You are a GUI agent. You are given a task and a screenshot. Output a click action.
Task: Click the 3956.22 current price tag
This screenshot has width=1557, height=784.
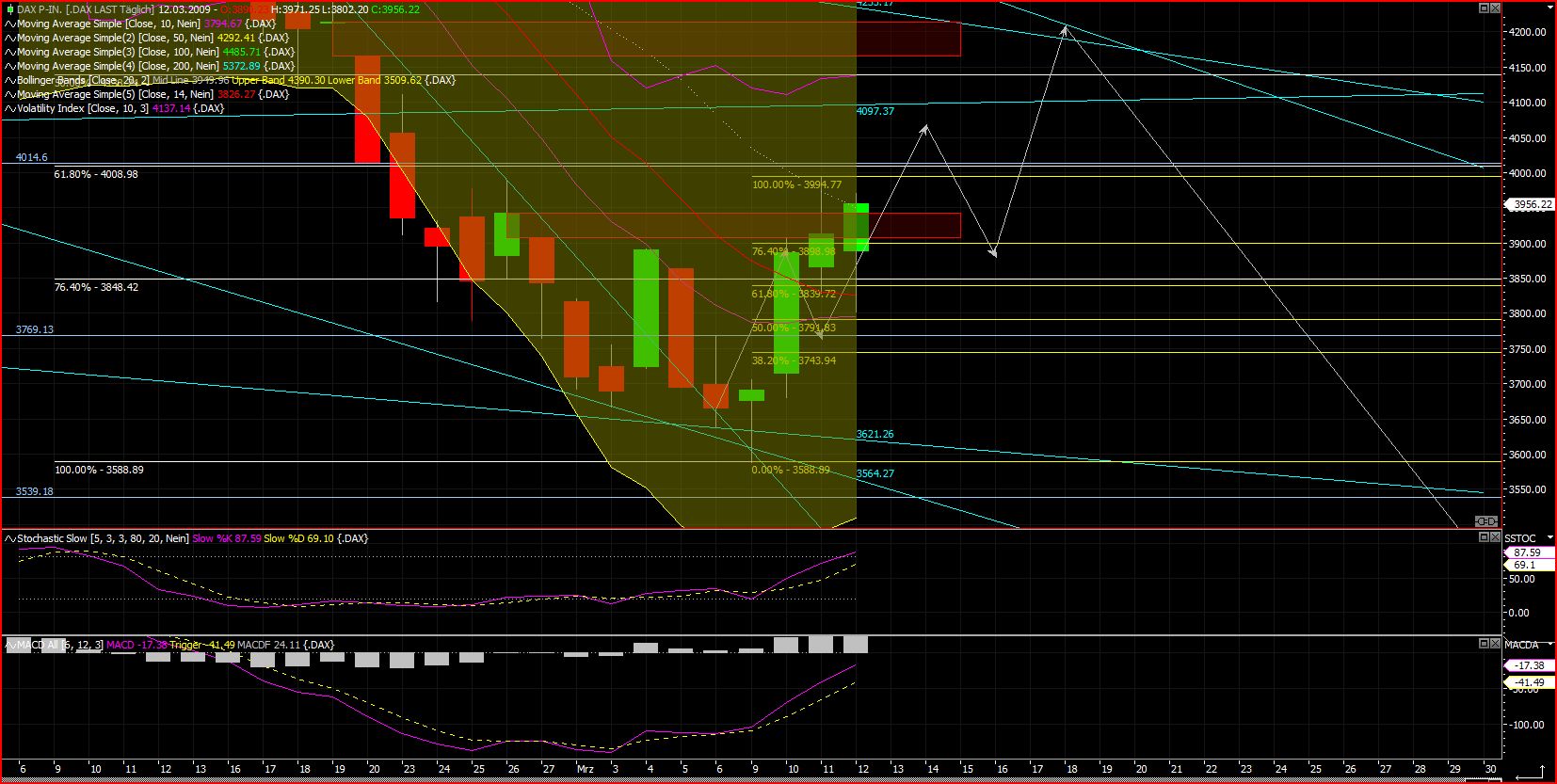[x=1531, y=204]
